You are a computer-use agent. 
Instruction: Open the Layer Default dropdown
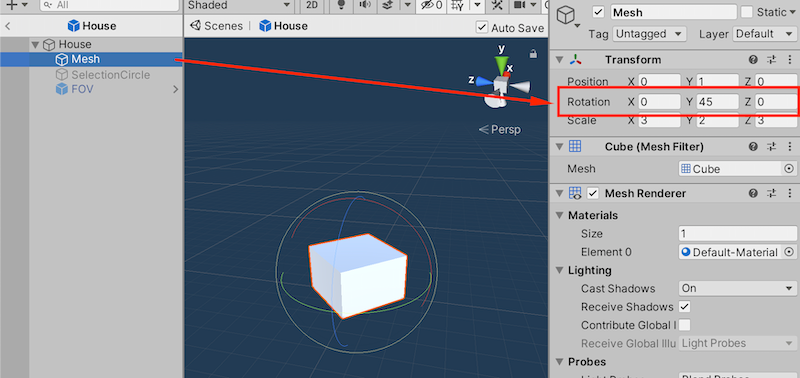(764, 34)
